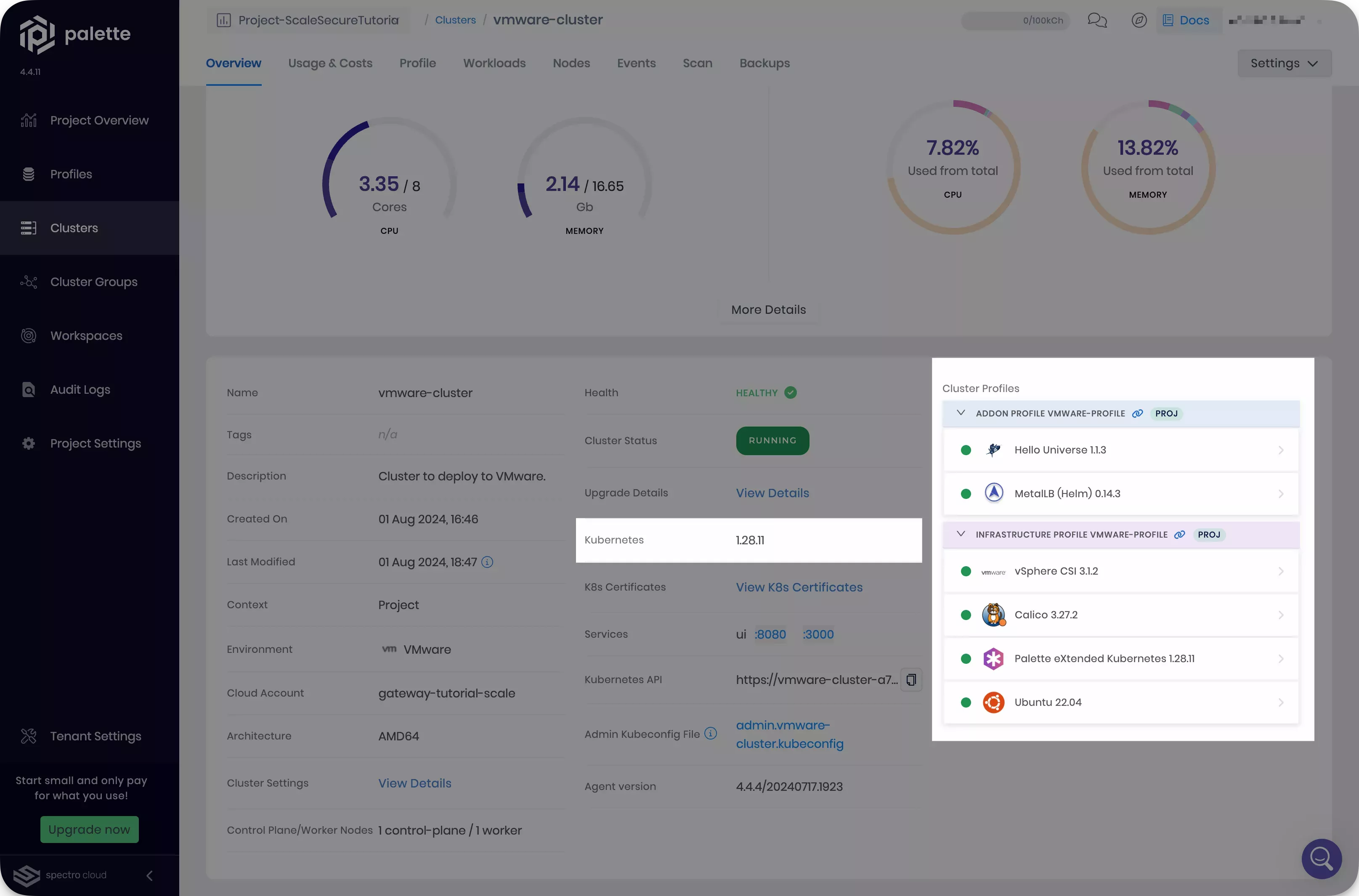Click info icon next to Last Modified
Screen dimensions: 1359x896
point(487,562)
